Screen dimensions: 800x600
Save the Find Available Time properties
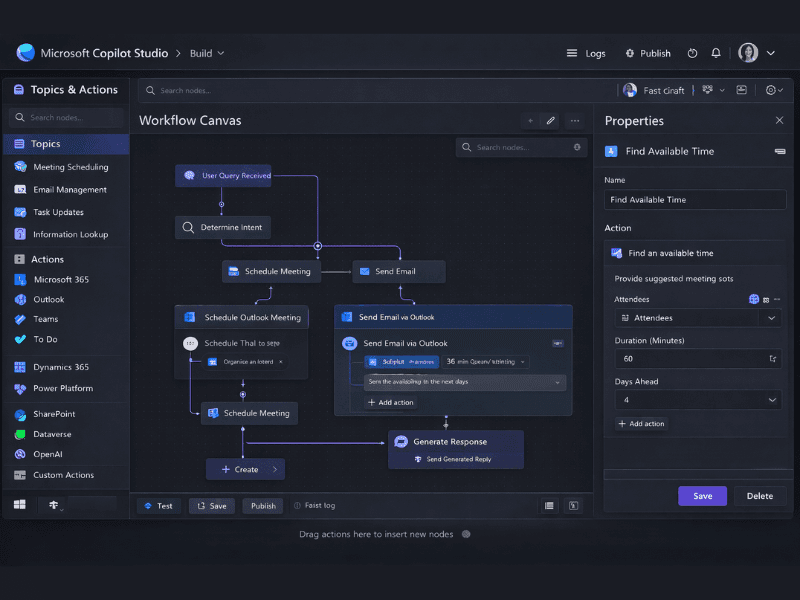(x=702, y=495)
